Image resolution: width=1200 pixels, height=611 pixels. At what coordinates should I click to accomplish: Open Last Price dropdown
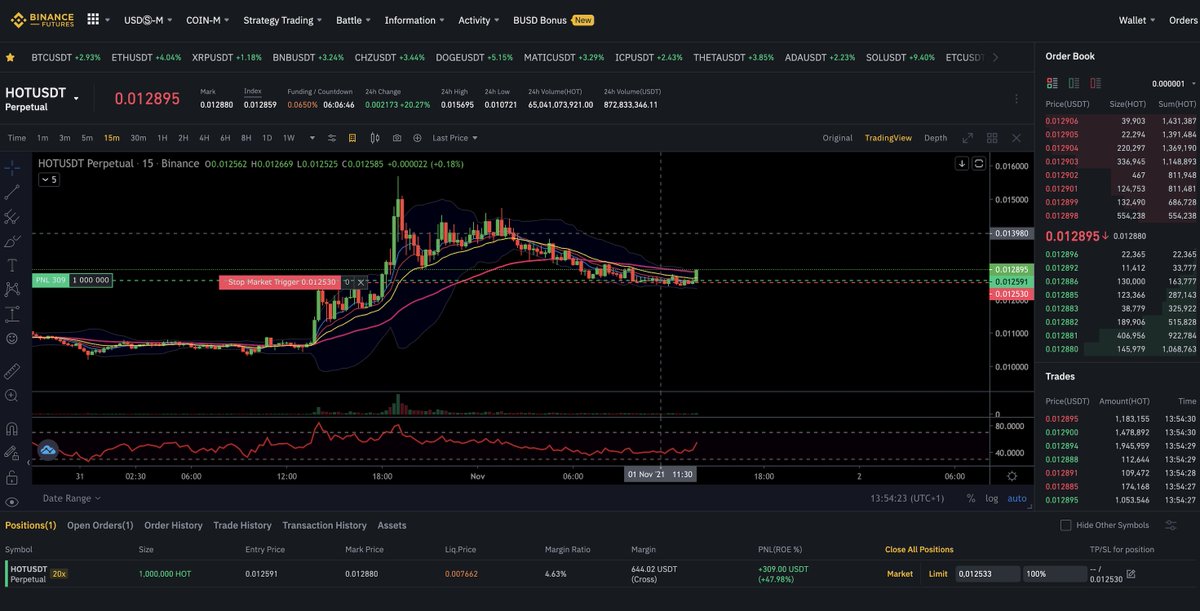(455, 138)
